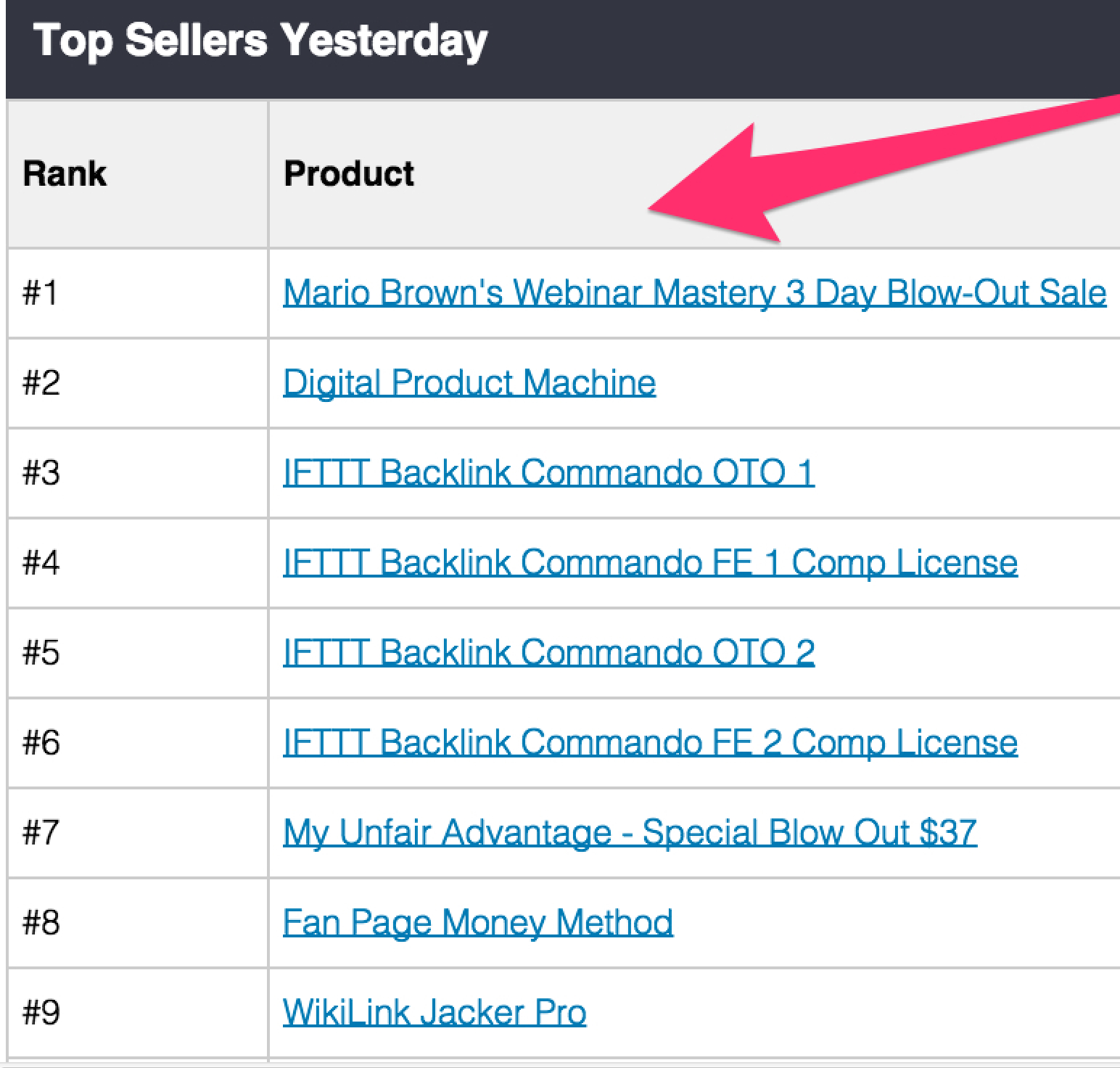Open My Unfair Advantage Special Blow Out
This screenshot has height=1068, width=1120.
pos(630,832)
